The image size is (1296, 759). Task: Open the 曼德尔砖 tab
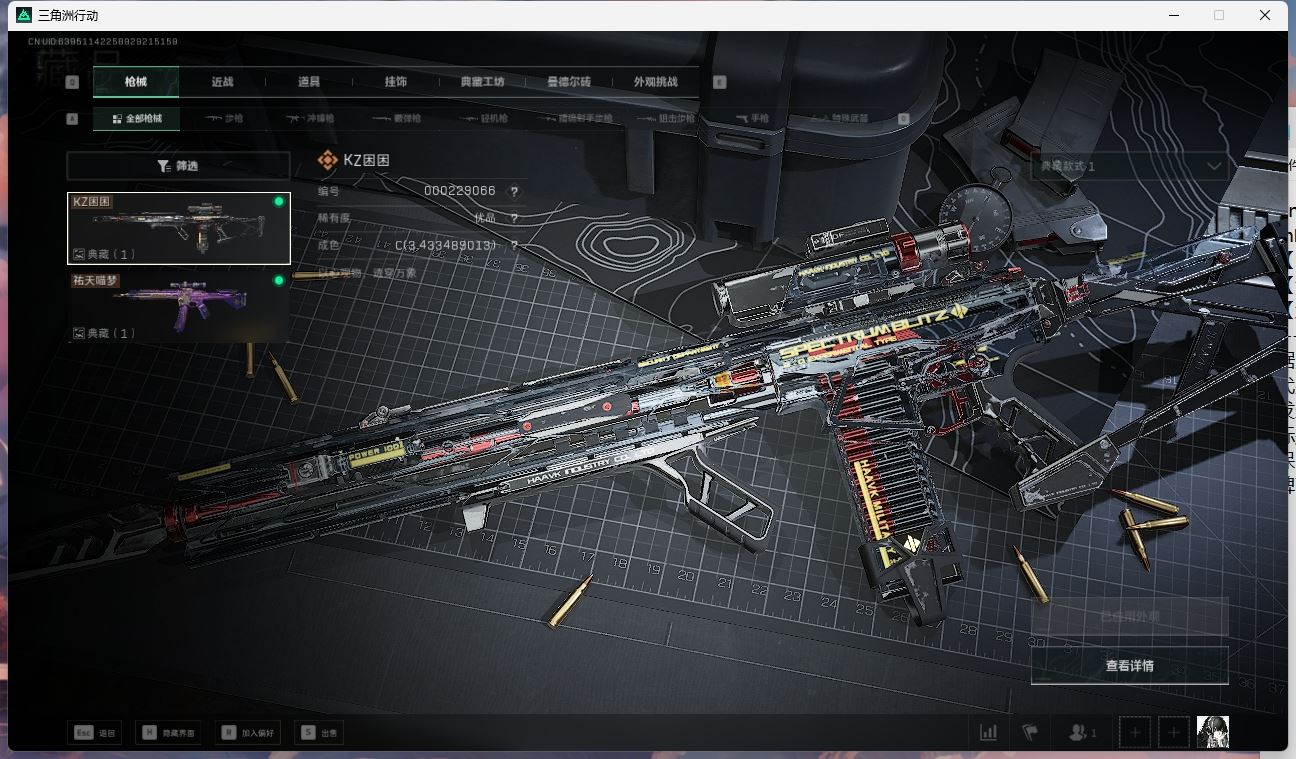569,82
